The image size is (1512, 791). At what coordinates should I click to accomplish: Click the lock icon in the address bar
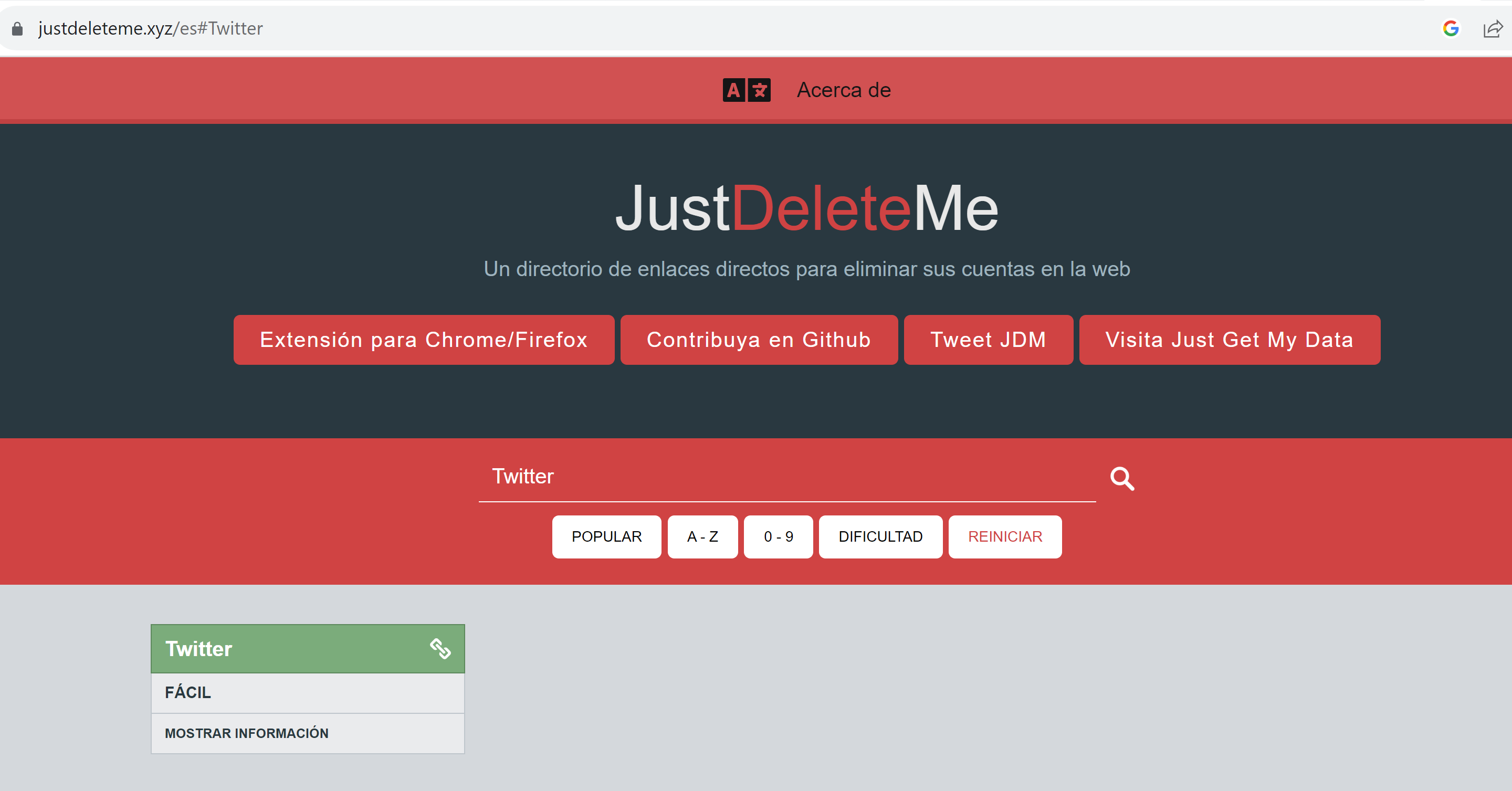pyautogui.click(x=18, y=28)
